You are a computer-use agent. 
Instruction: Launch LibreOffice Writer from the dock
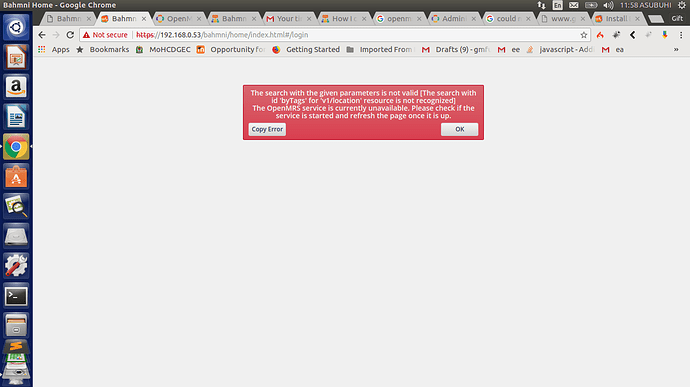(16, 117)
